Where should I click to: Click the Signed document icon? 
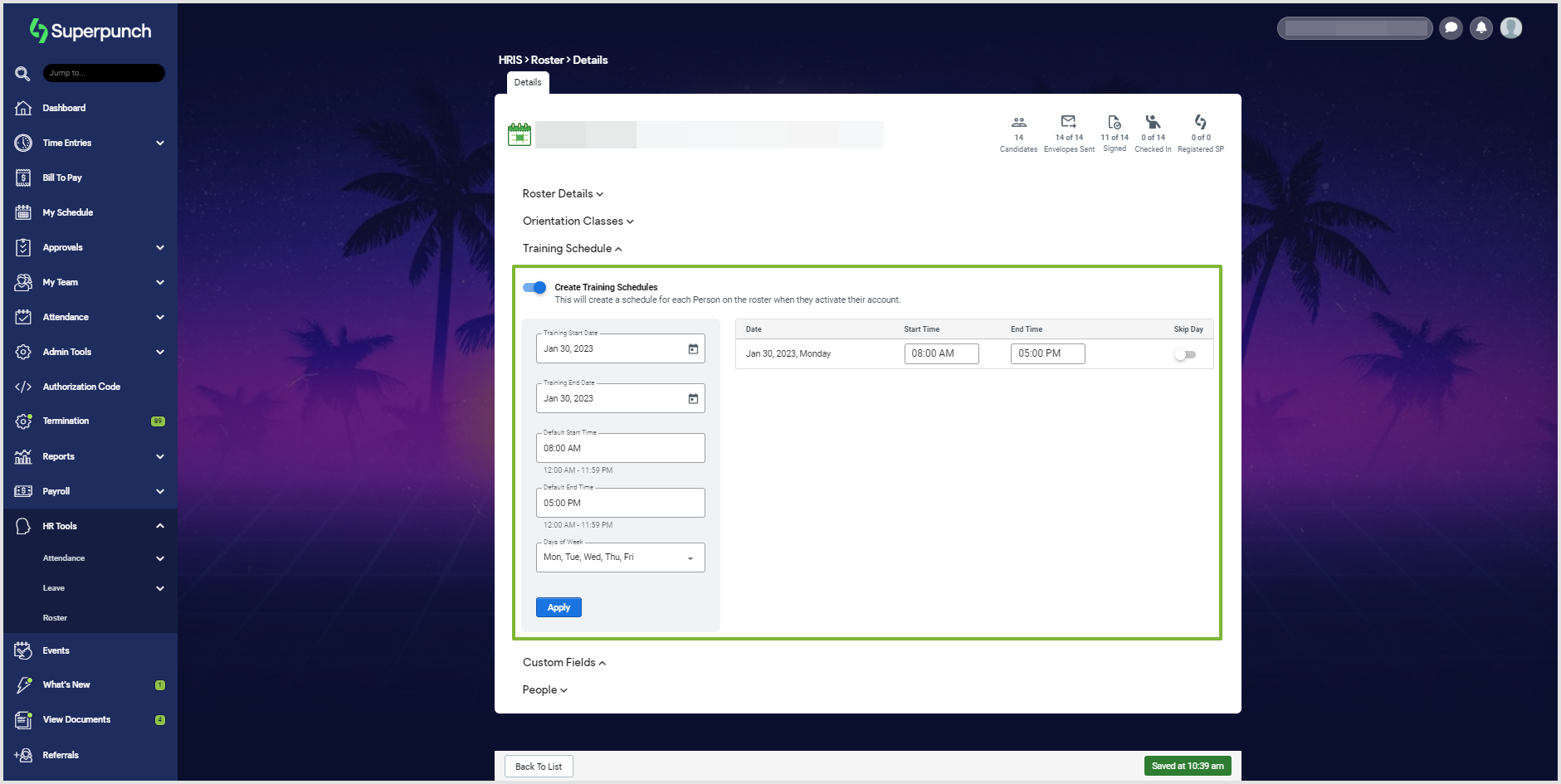pyautogui.click(x=1114, y=123)
